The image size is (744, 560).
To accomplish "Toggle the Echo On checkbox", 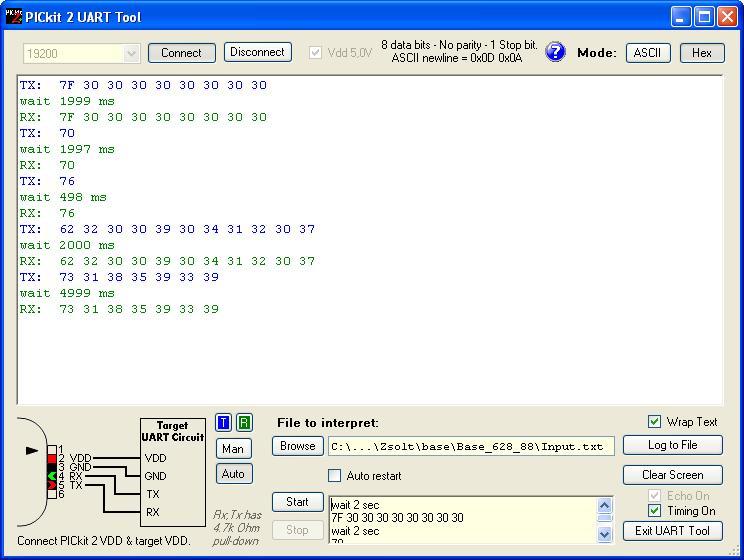I will click(x=654, y=496).
